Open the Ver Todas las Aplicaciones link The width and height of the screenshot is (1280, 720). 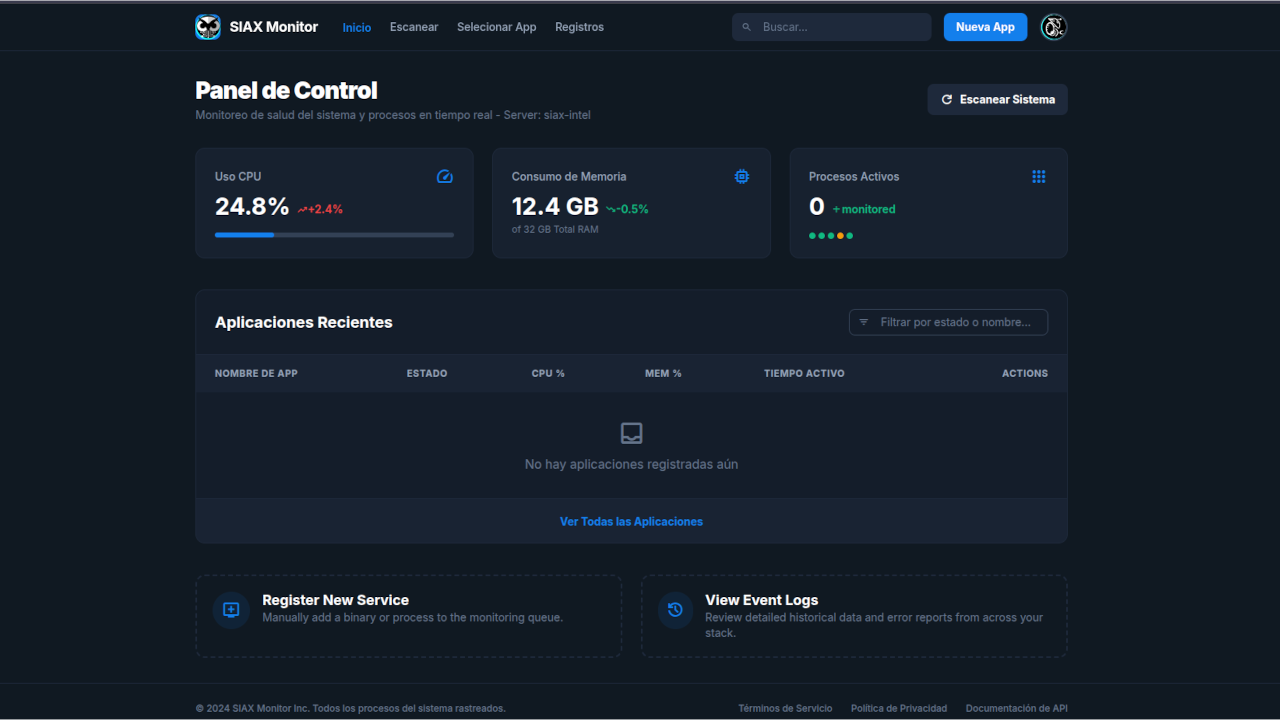[631, 521]
